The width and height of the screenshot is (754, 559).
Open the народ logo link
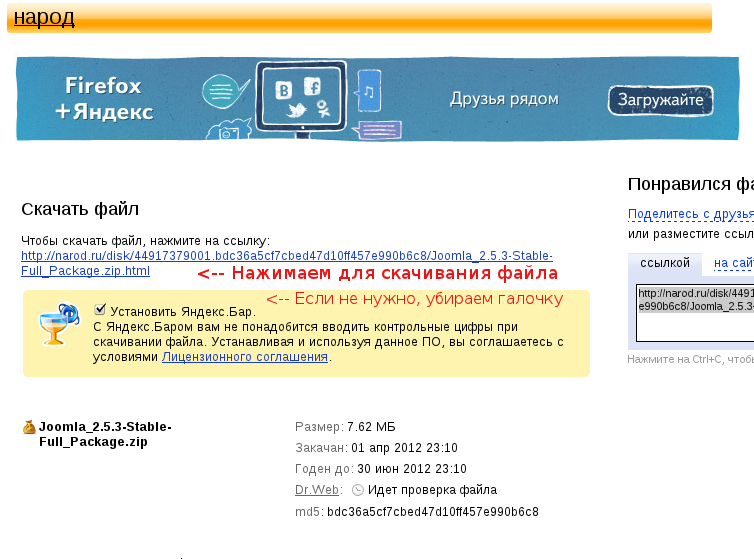(44, 17)
